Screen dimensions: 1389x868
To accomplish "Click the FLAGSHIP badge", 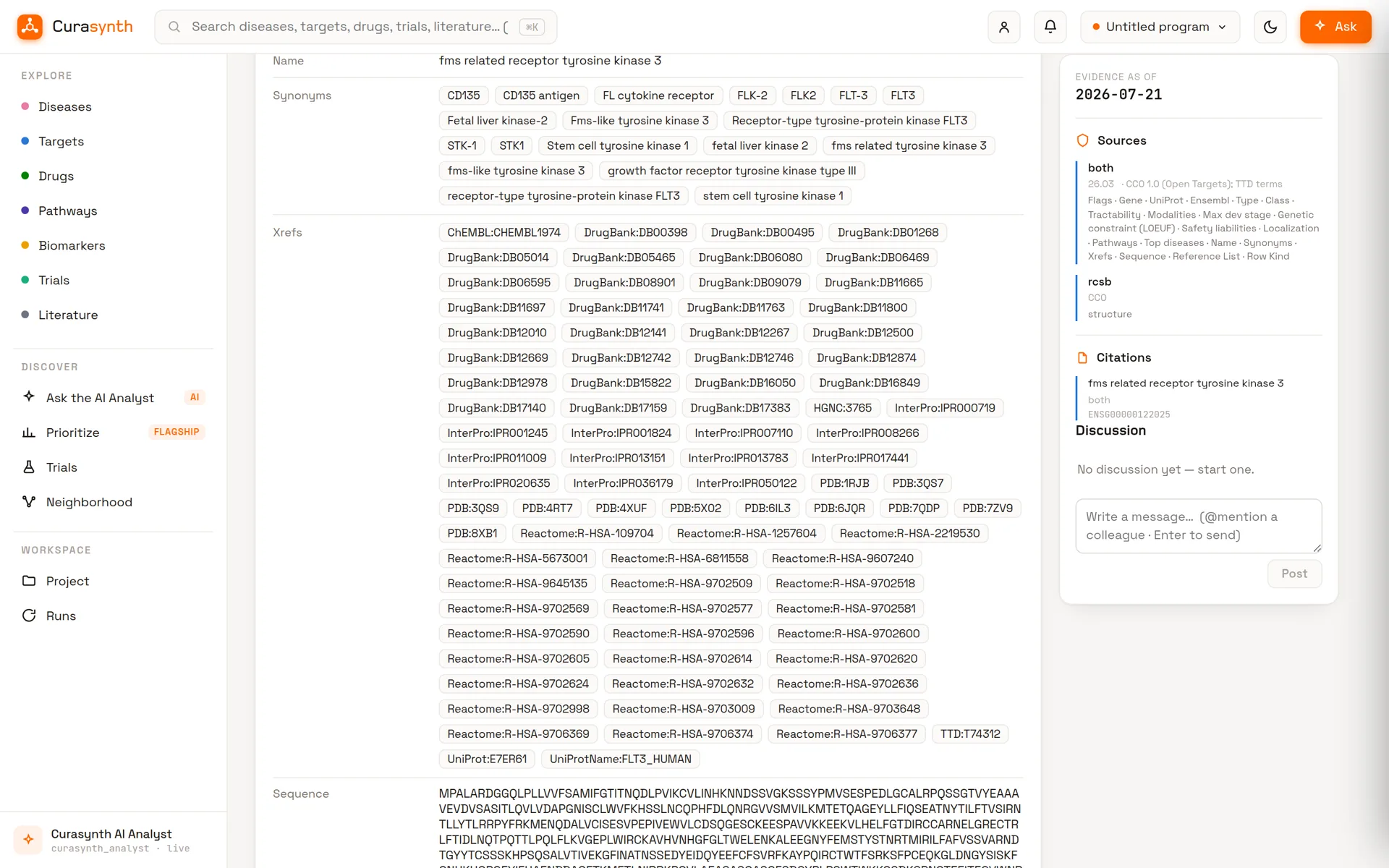I will click(177, 432).
